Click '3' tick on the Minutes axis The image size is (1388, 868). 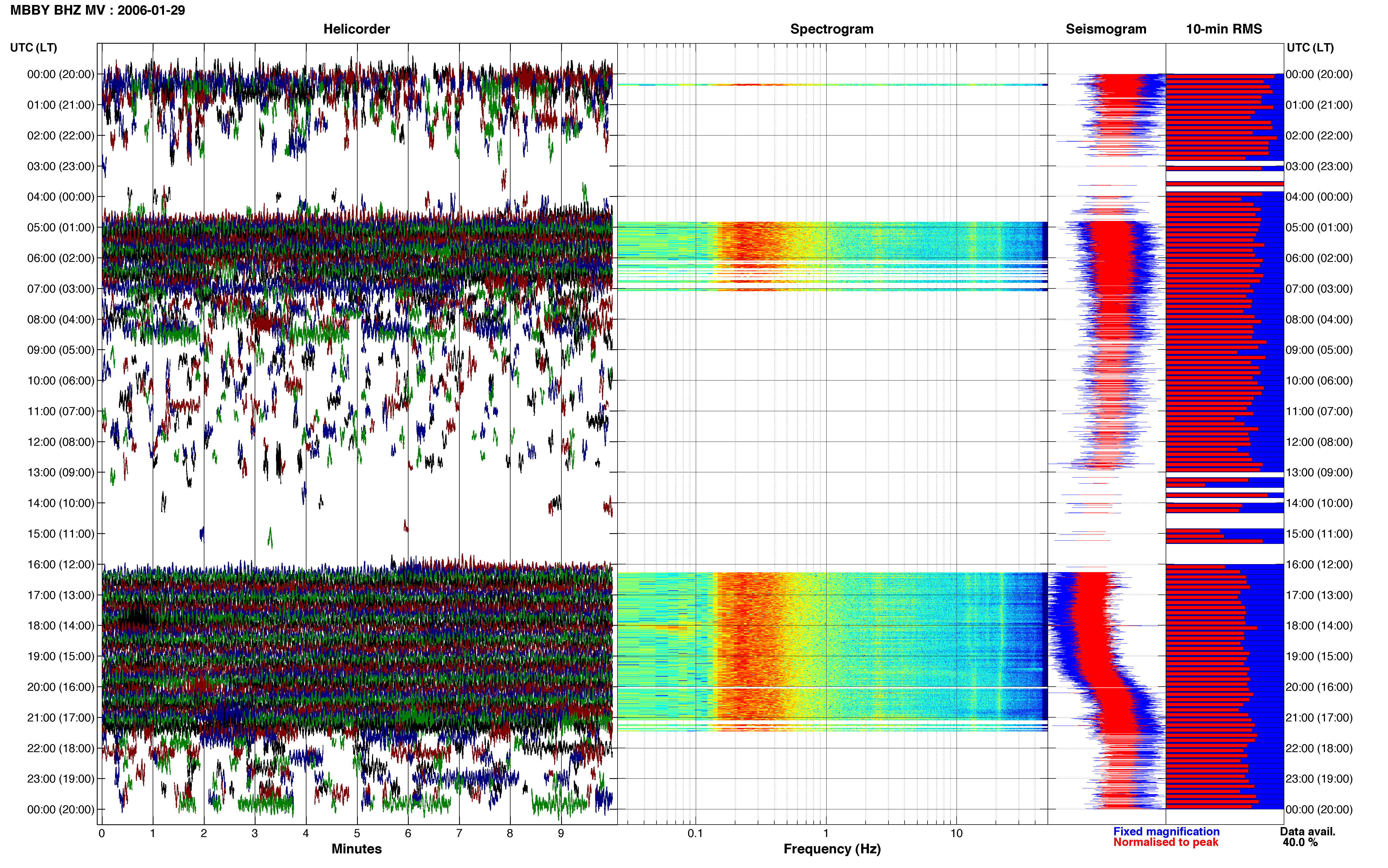(255, 833)
